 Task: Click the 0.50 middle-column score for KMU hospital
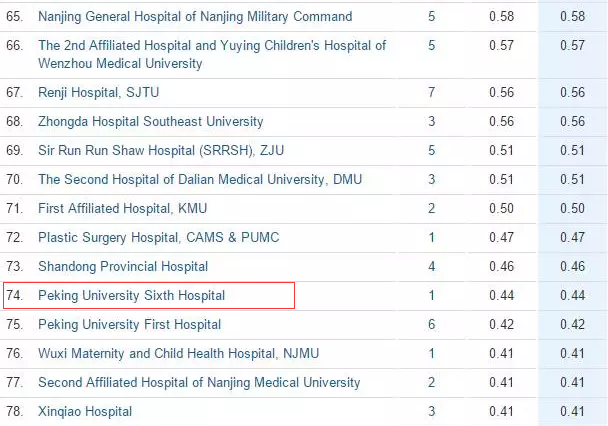tap(501, 209)
